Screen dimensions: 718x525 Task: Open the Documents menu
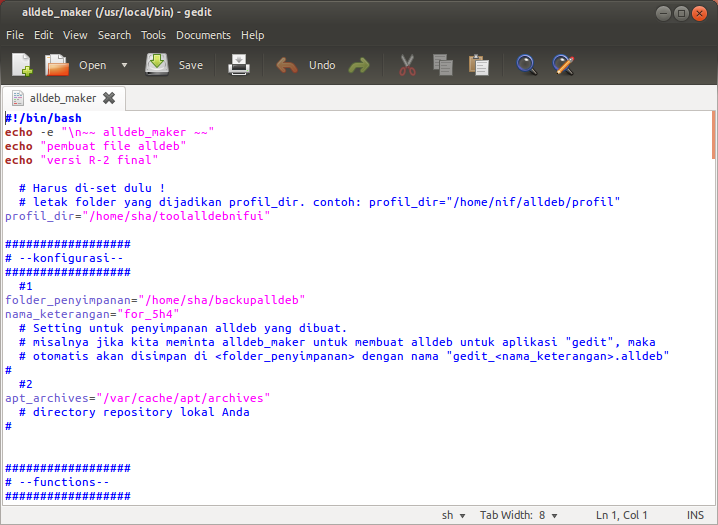(x=203, y=35)
